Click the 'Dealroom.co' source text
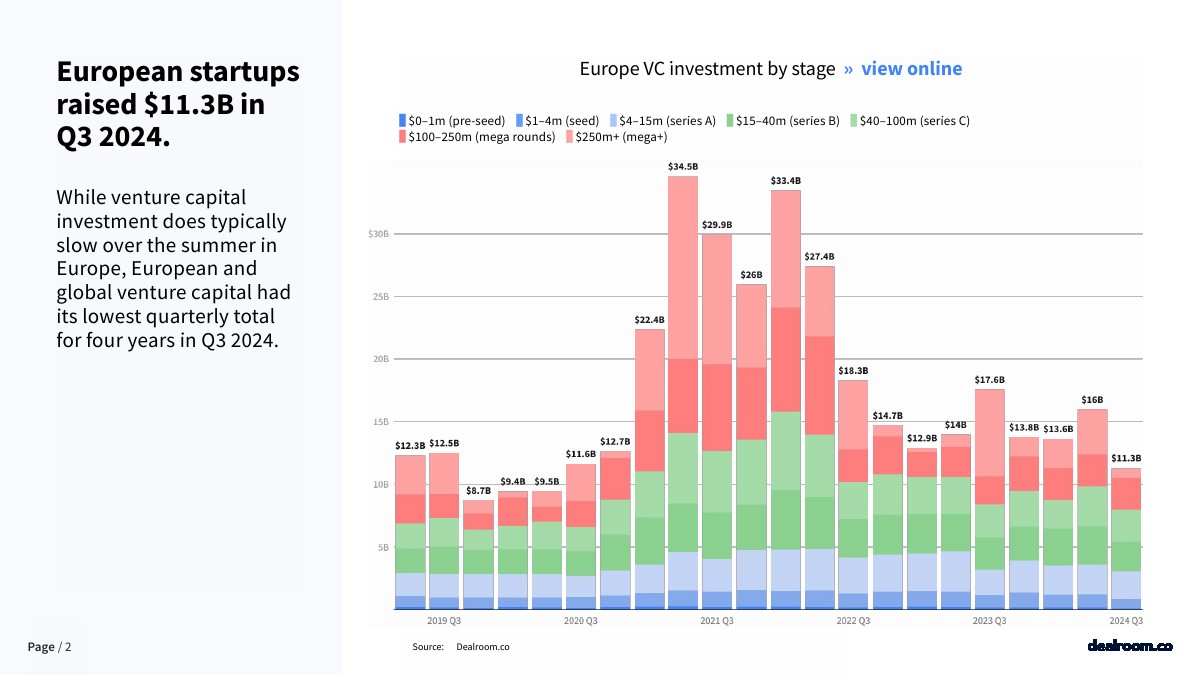The image size is (1200, 675). coord(482,647)
